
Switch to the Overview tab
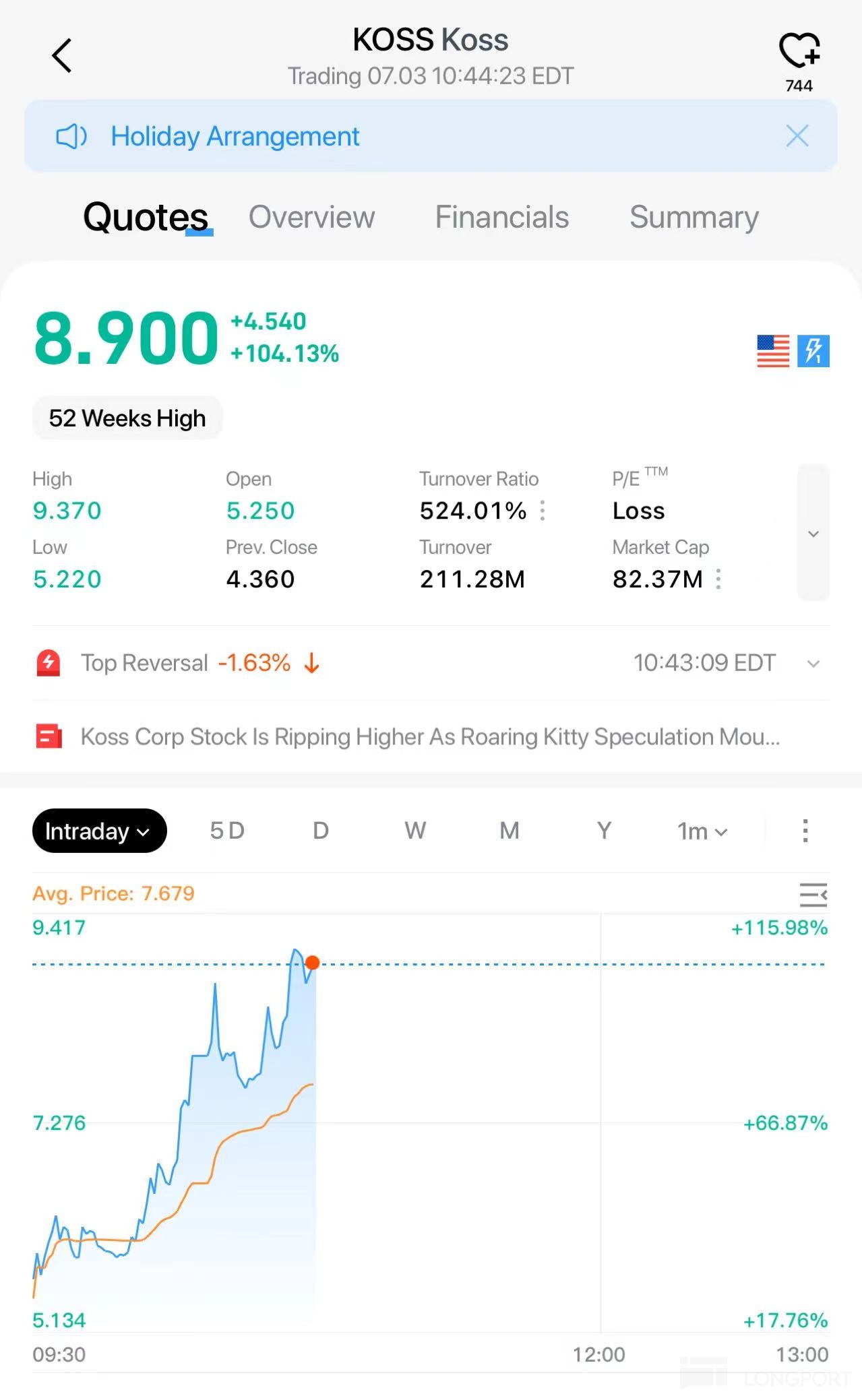(x=311, y=217)
